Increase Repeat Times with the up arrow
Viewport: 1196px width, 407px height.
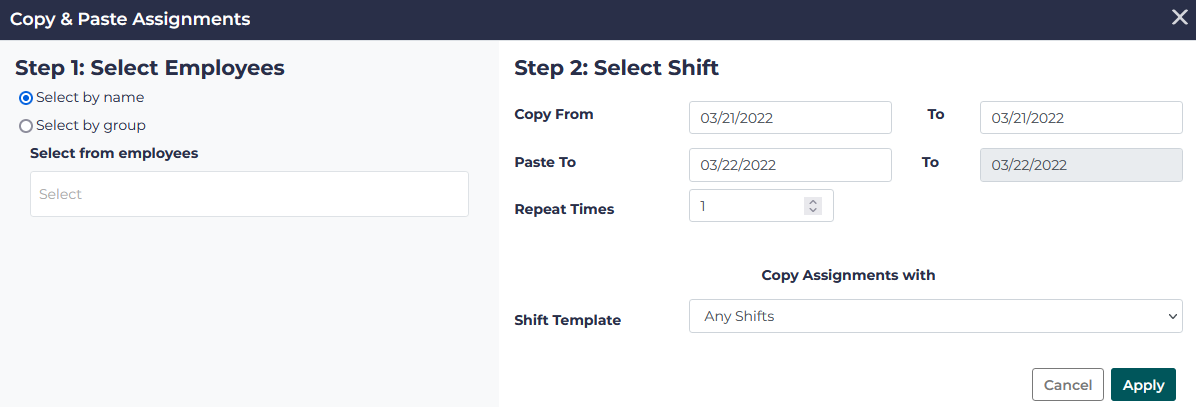813,202
